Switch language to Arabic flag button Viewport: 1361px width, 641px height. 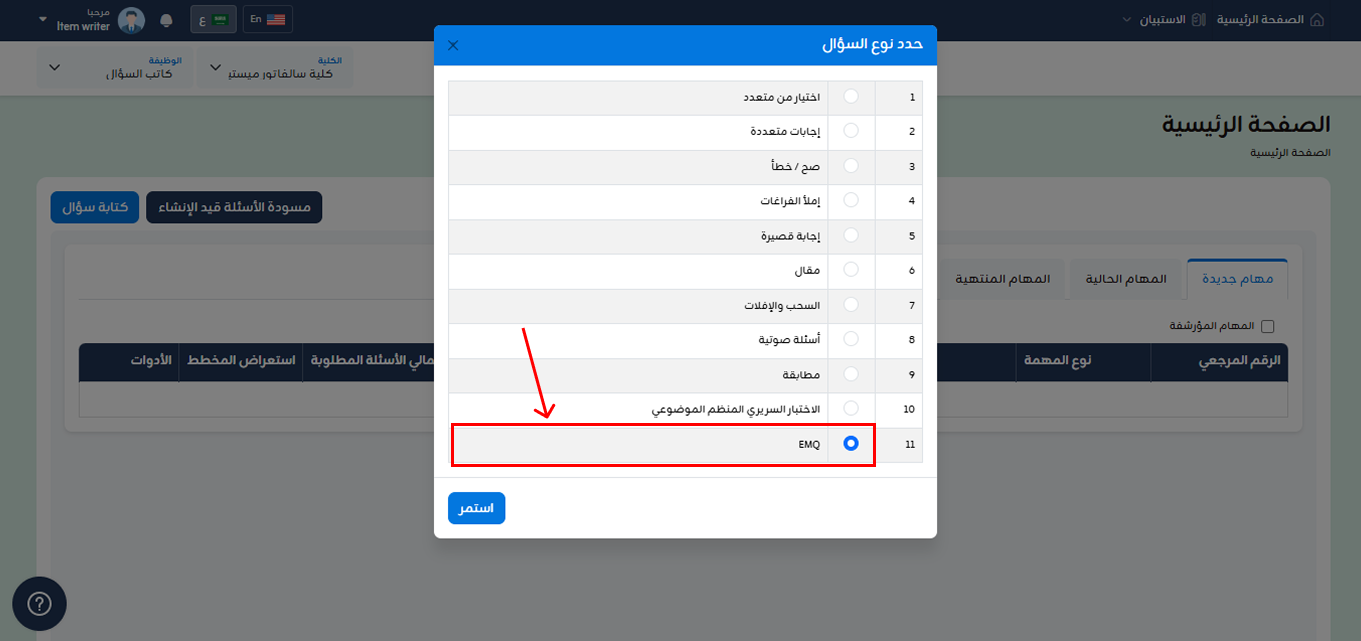[213, 19]
